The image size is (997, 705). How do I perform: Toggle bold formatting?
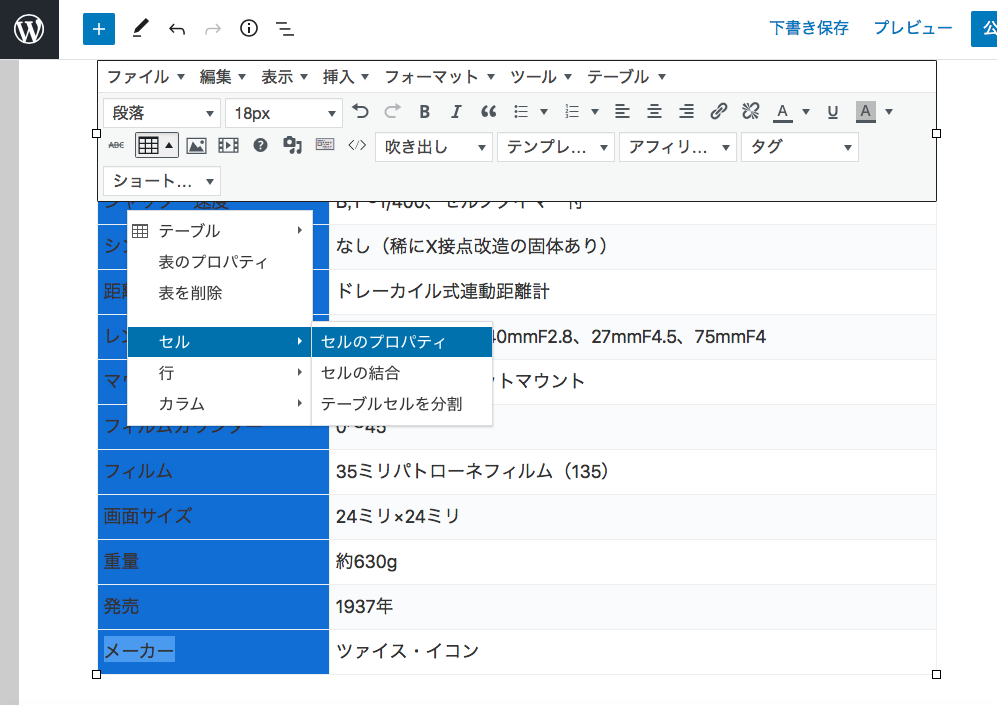click(425, 112)
